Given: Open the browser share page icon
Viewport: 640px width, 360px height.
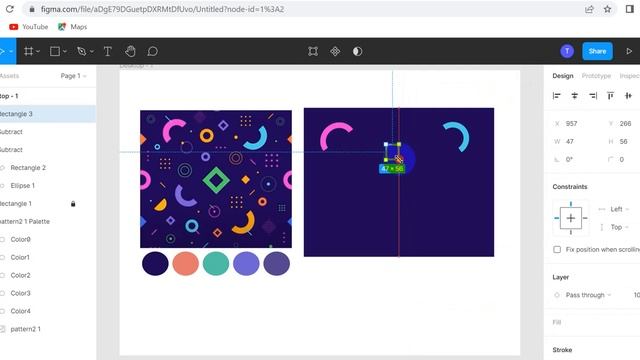Looking at the screenshot, I should tap(589, 9).
